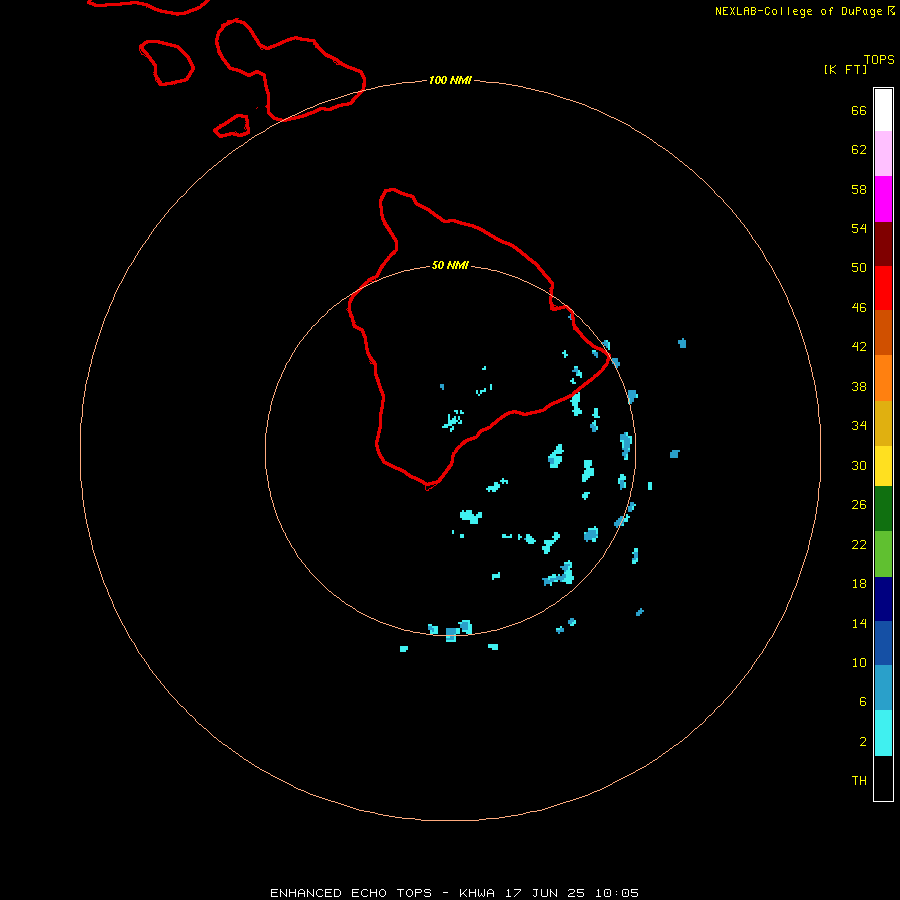Viewport: 900px width, 900px height.
Task: Choose the dark orange legend swatch
Action: pos(883,332)
